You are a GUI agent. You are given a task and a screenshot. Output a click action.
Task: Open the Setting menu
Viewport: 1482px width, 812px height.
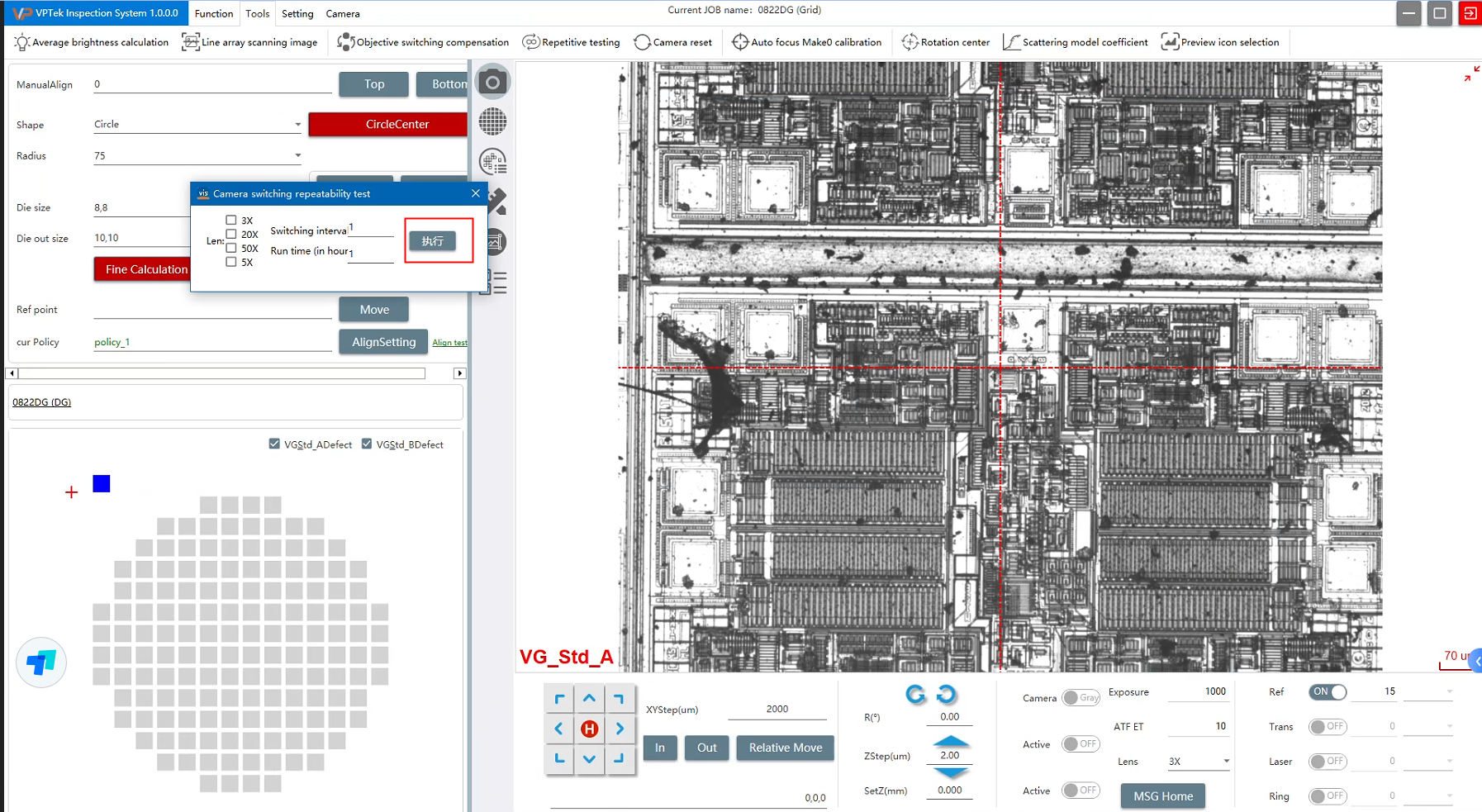click(x=297, y=13)
